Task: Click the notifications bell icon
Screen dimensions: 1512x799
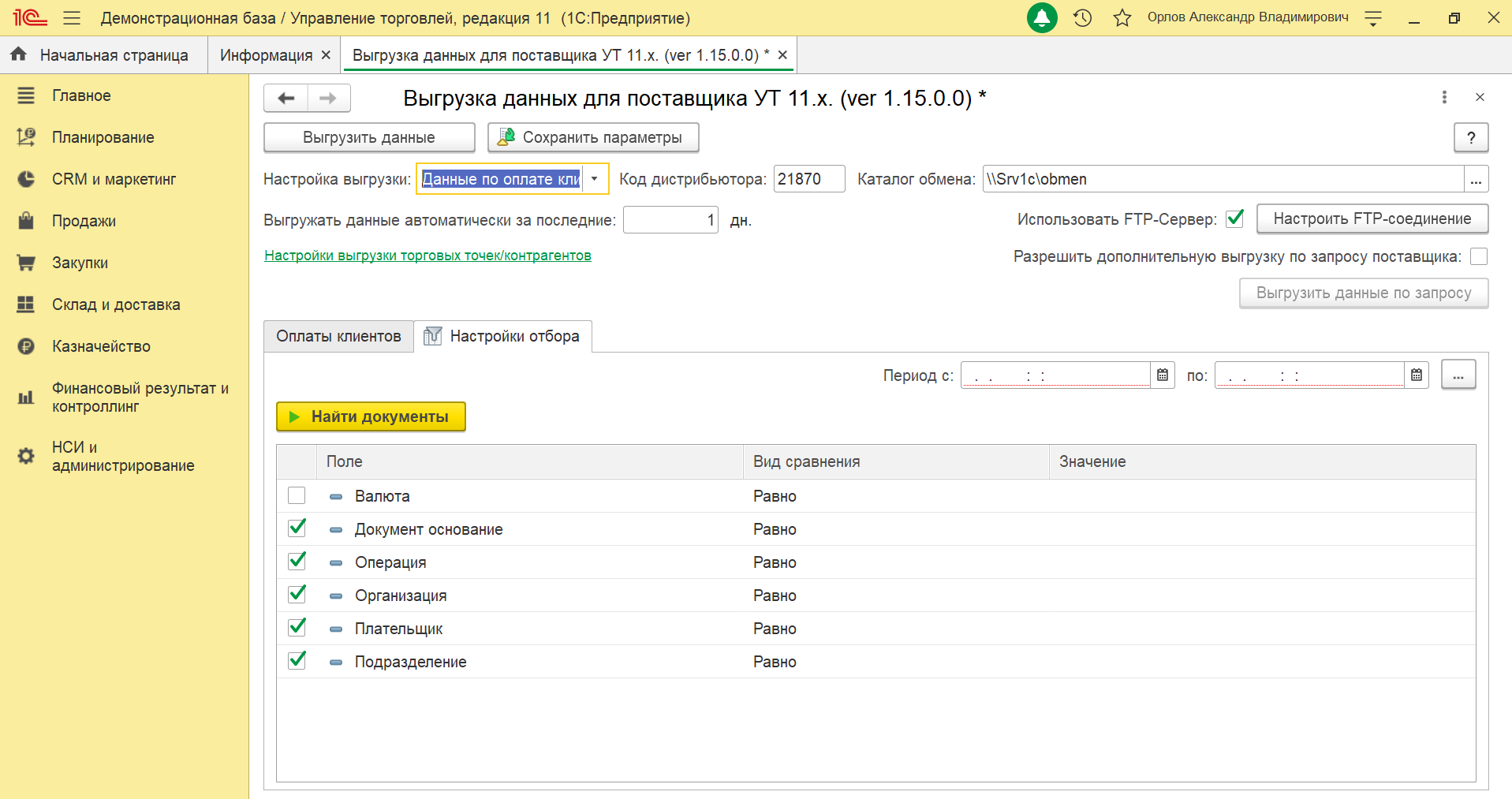Action: [1042, 17]
